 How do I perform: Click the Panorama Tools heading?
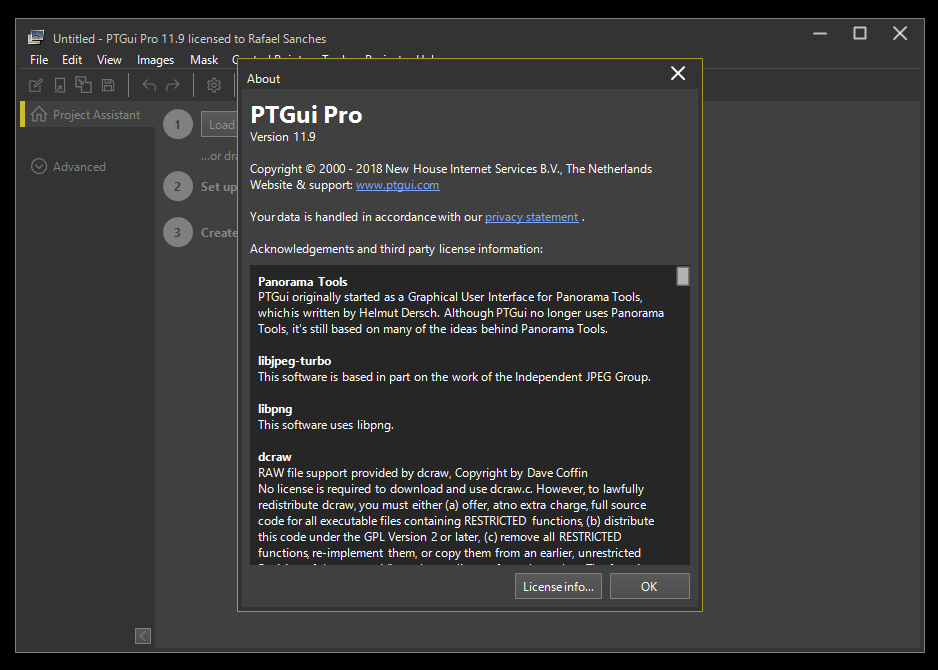click(x=302, y=281)
